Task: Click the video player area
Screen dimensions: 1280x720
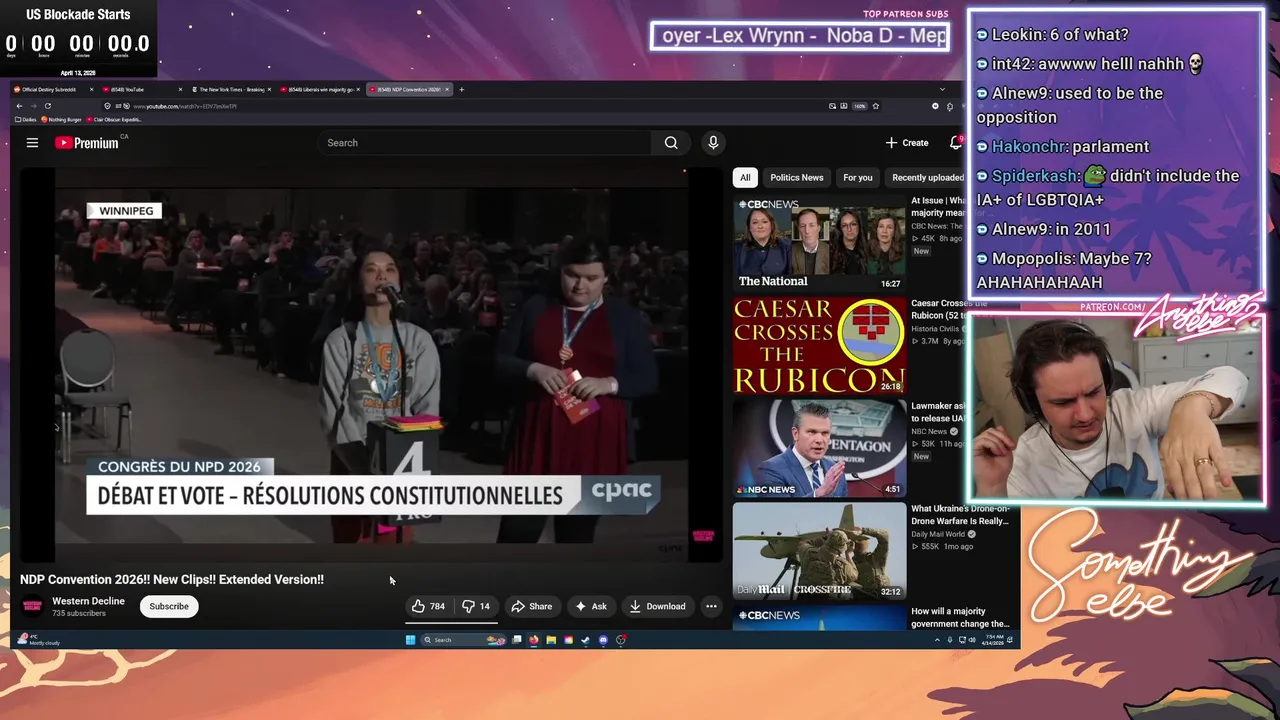Action: point(371,365)
